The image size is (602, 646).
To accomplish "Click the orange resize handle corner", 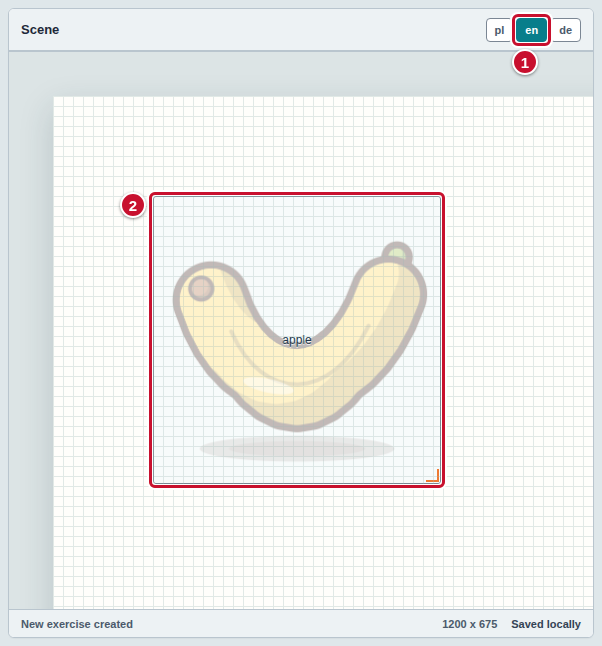I will point(433,476).
